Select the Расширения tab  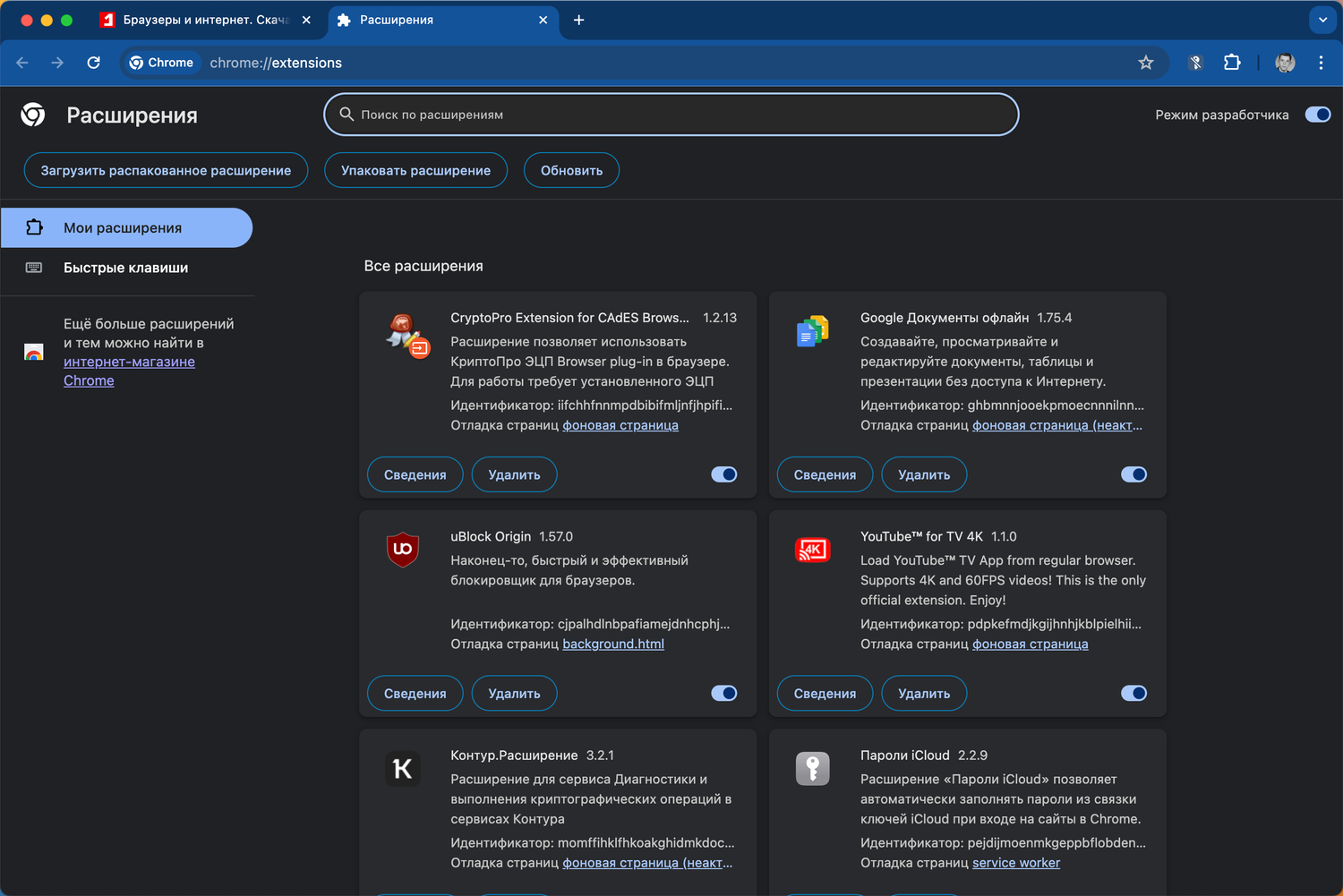coord(443,20)
